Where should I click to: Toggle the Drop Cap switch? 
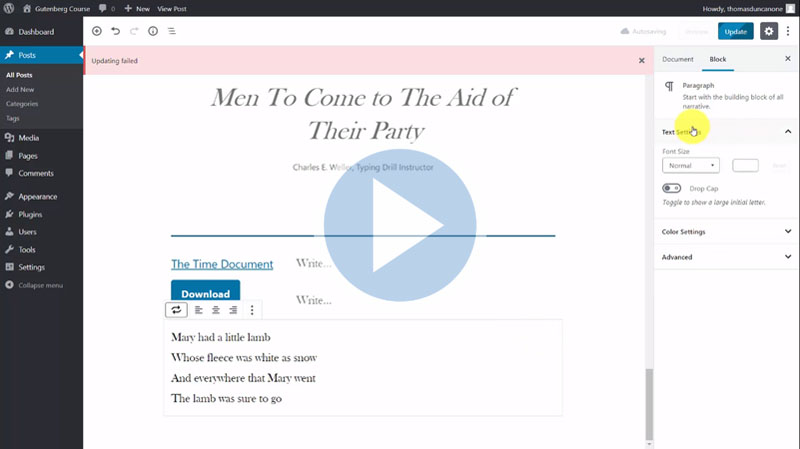(x=671, y=188)
